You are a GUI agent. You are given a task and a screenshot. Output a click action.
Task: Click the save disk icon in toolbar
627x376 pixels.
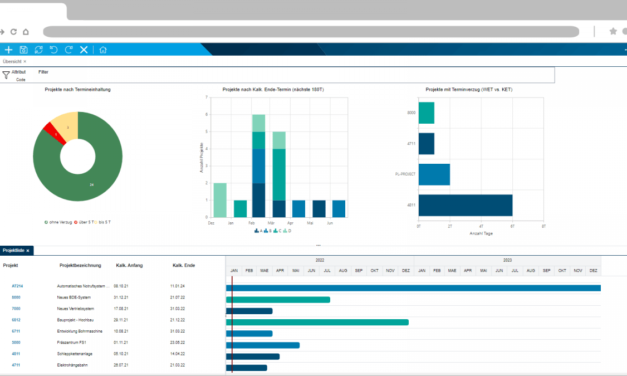pos(24,50)
